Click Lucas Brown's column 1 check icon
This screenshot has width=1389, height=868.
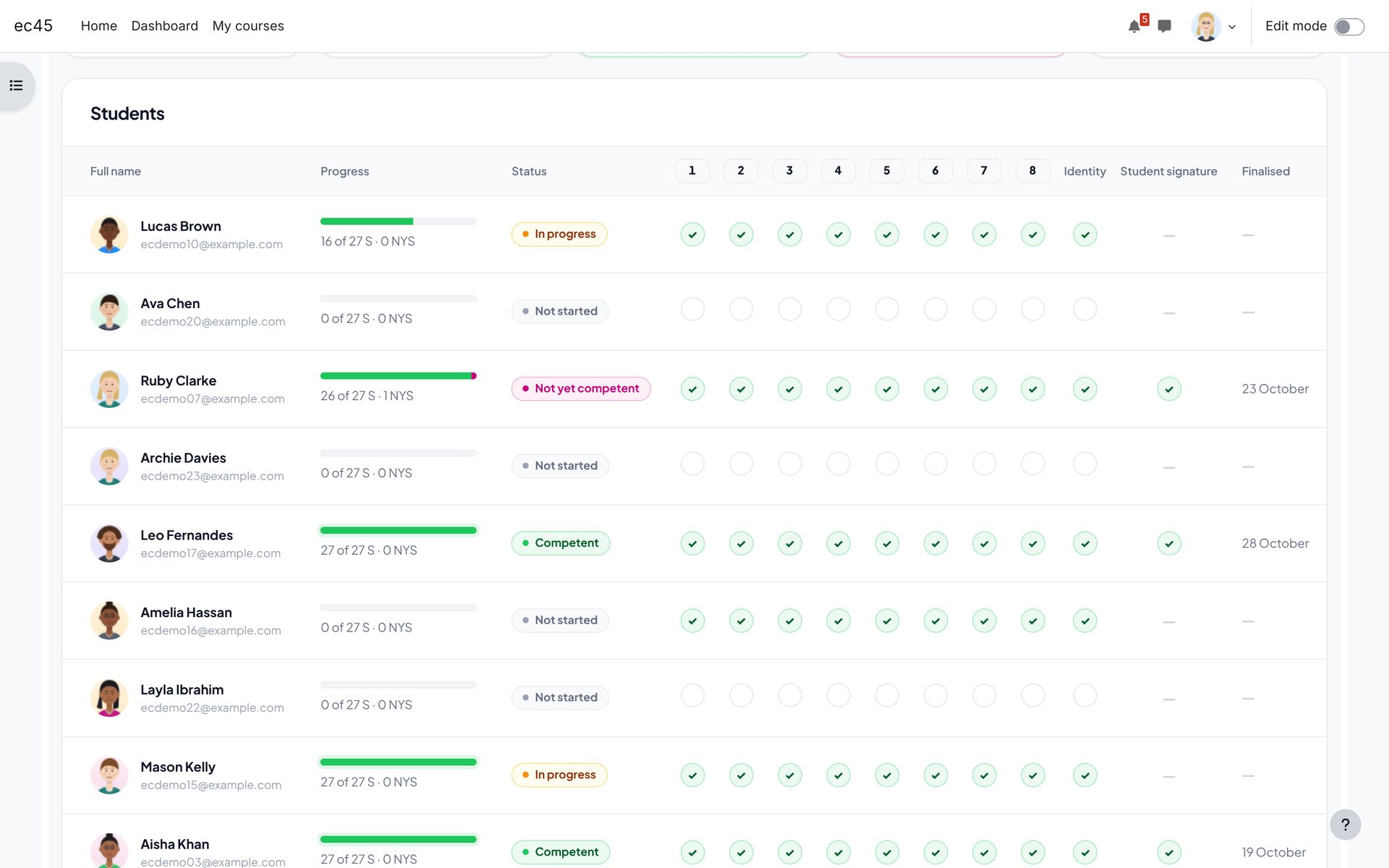(692, 234)
